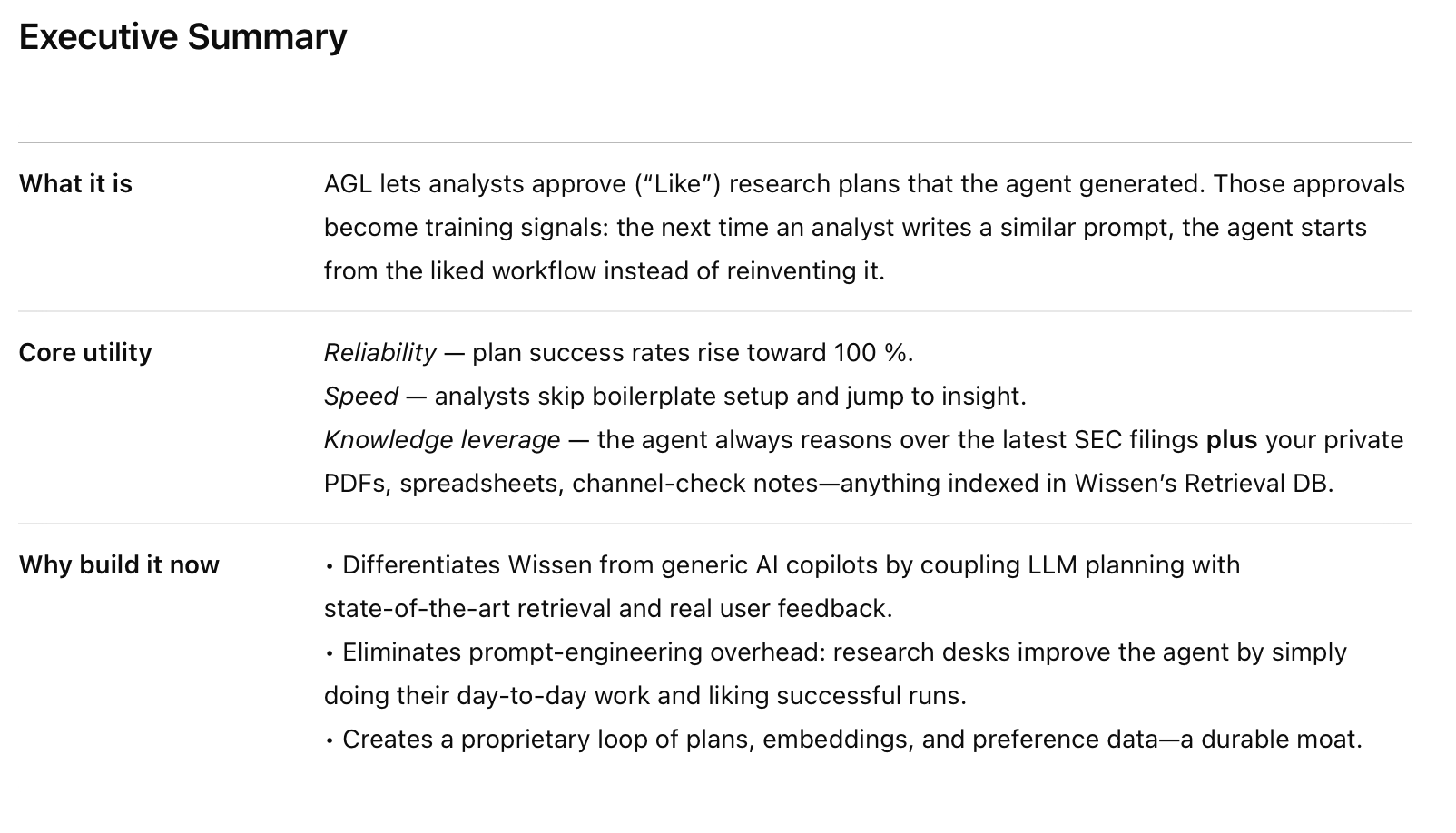
Task: Click the bold word 'plus'
Action: point(1231,440)
